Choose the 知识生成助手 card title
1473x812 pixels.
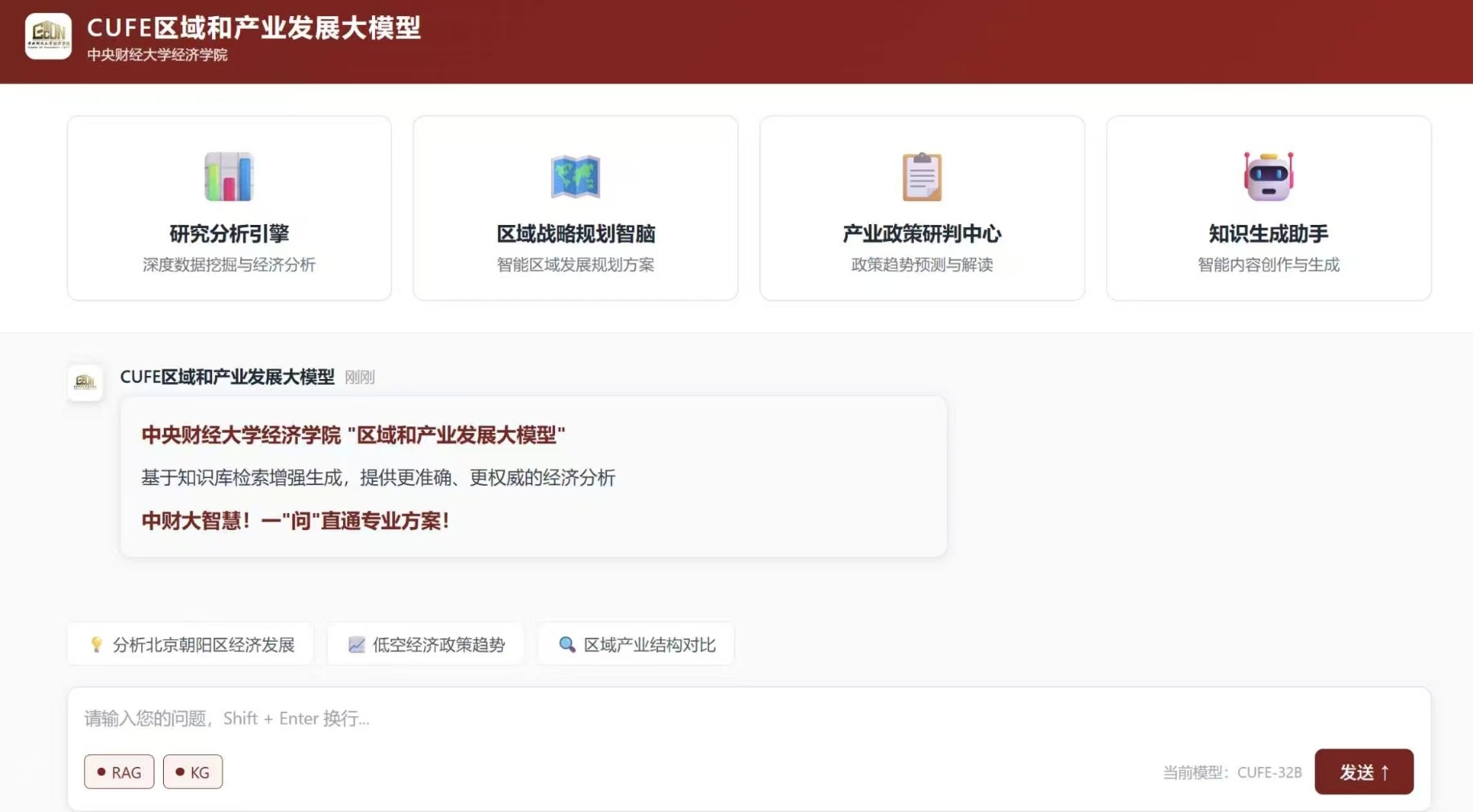[1268, 234]
